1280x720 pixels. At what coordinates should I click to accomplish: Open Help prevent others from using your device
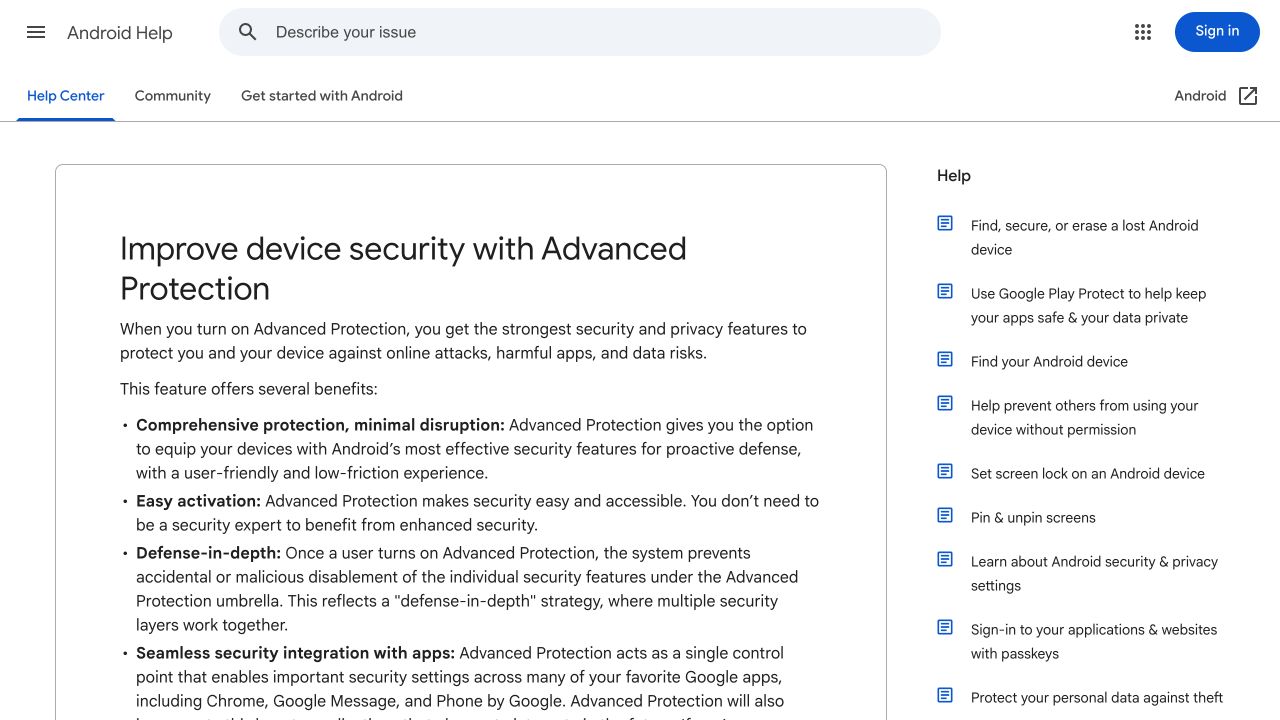(1084, 418)
